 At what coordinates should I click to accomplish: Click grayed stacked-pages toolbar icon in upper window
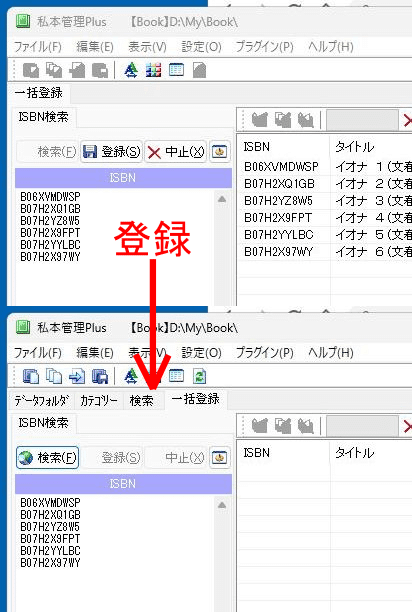[54, 70]
